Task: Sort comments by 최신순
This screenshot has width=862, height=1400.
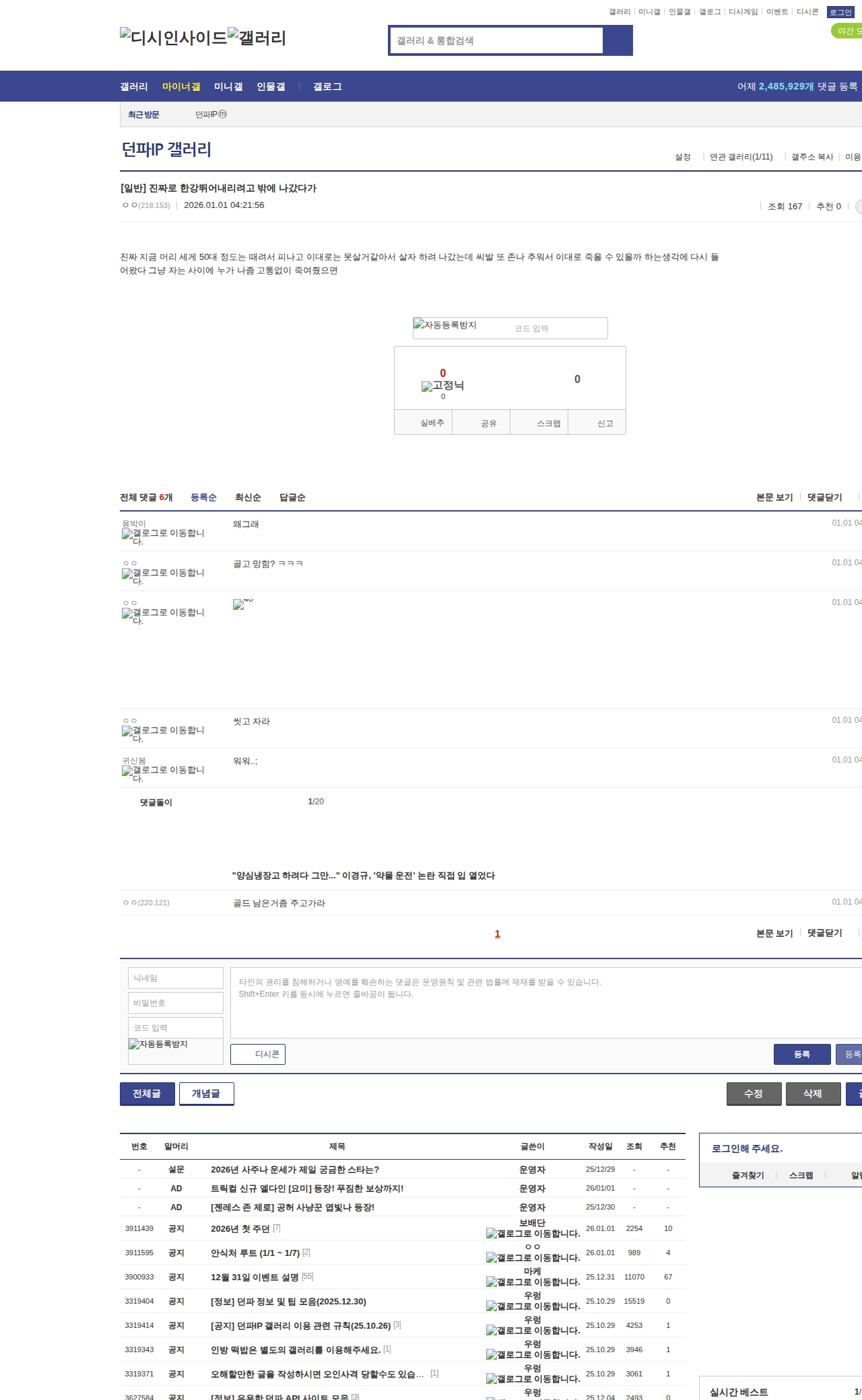Action: (248, 497)
